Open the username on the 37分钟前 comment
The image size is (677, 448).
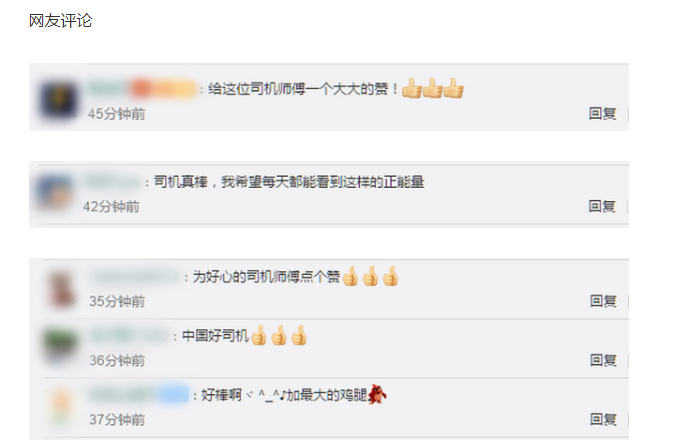point(139,394)
